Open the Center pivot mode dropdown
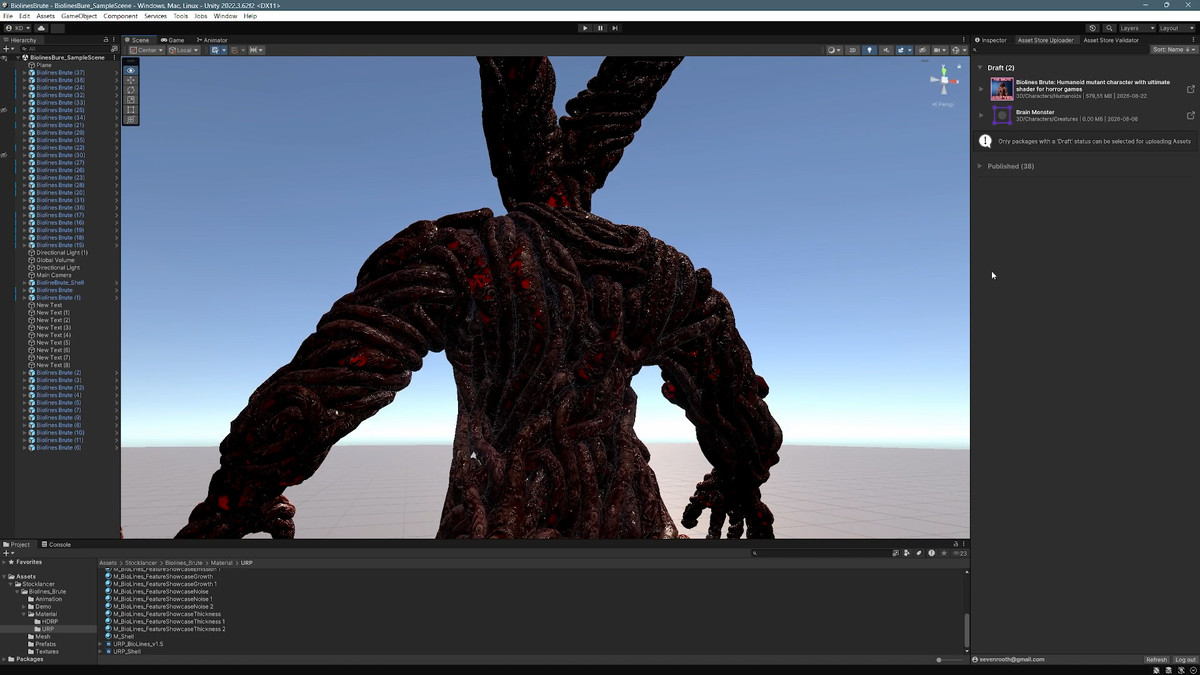1200x675 pixels. click(x=146, y=50)
